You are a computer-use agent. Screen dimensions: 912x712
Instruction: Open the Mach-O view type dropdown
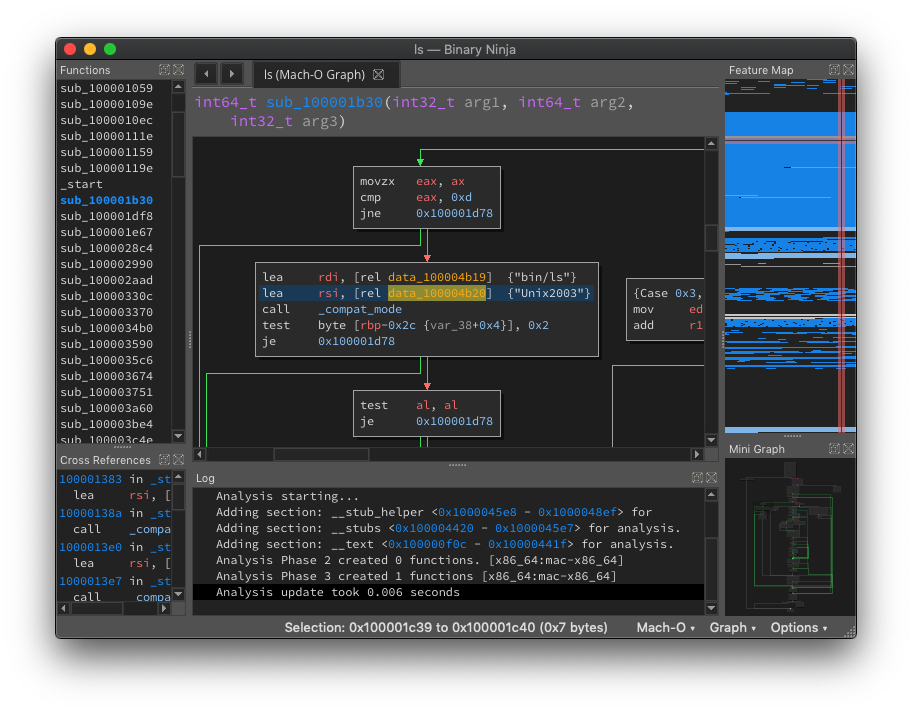point(666,628)
